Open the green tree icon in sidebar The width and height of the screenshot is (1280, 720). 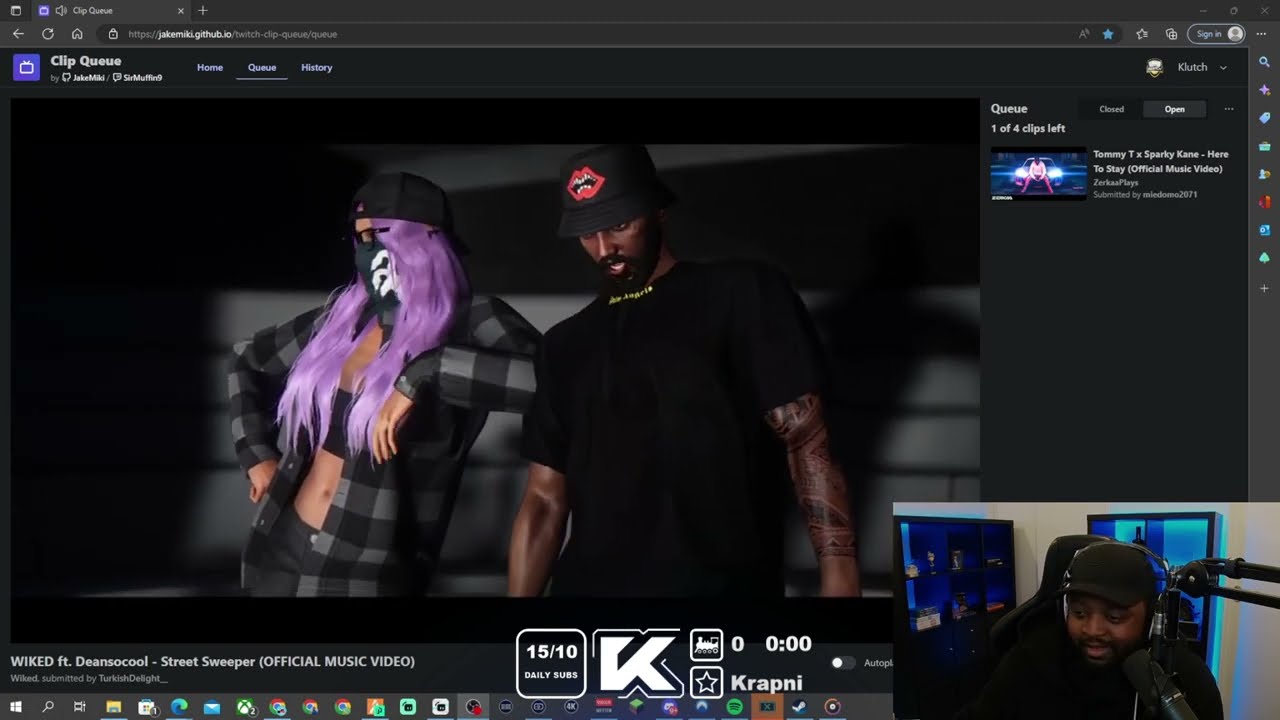[1264, 258]
